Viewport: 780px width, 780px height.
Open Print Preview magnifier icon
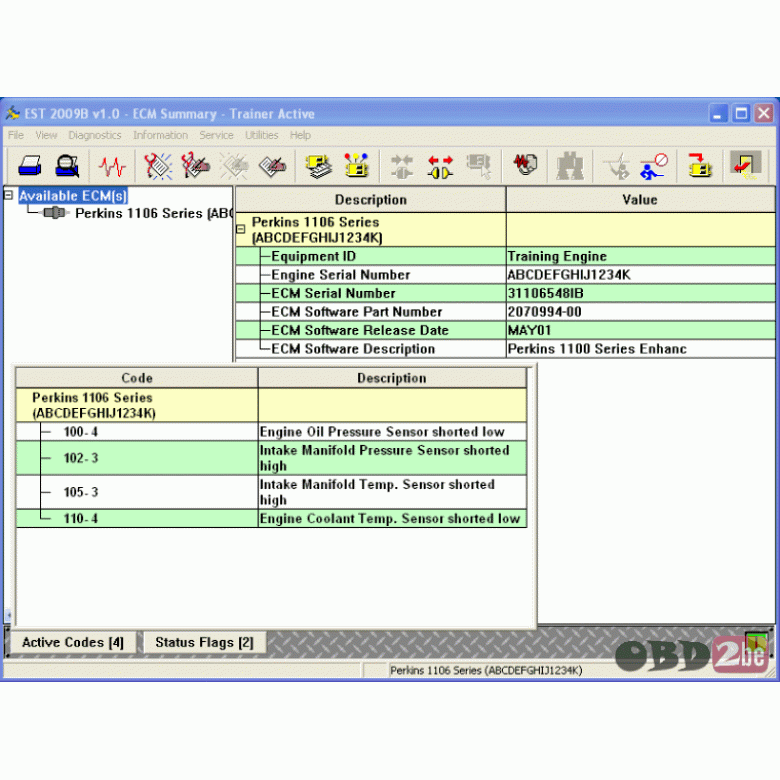point(67,165)
